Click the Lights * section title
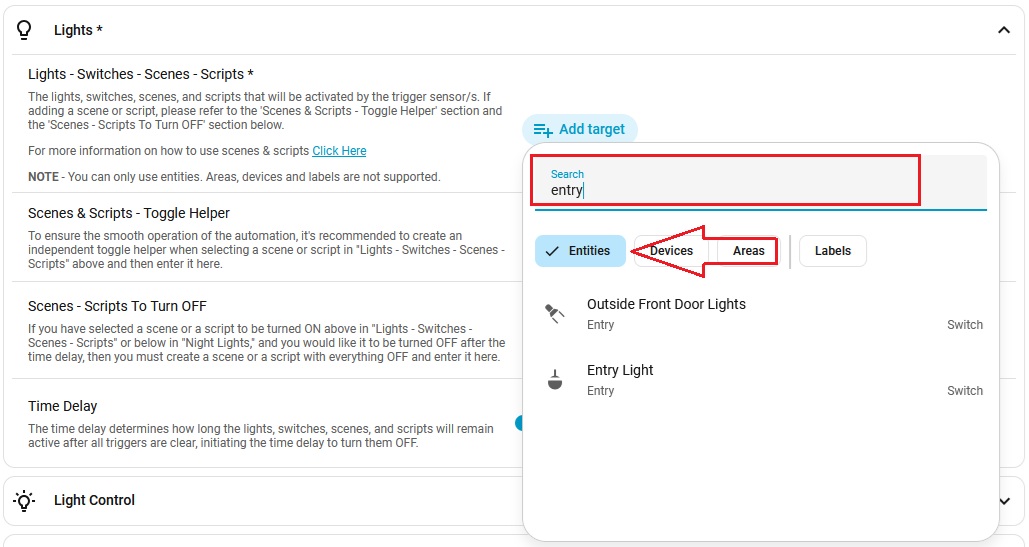The width and height of the screenshot is (1029, 547). 78,30
